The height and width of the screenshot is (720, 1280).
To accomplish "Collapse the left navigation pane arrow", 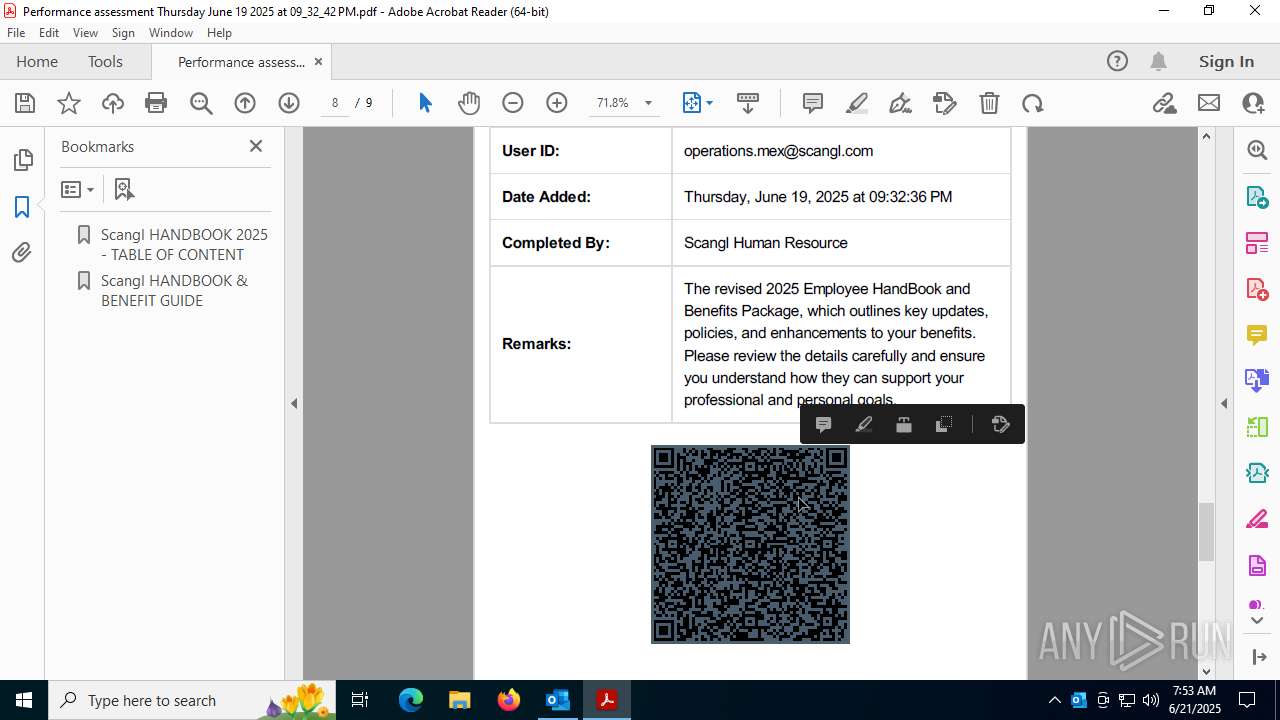I will coord(294,404).
